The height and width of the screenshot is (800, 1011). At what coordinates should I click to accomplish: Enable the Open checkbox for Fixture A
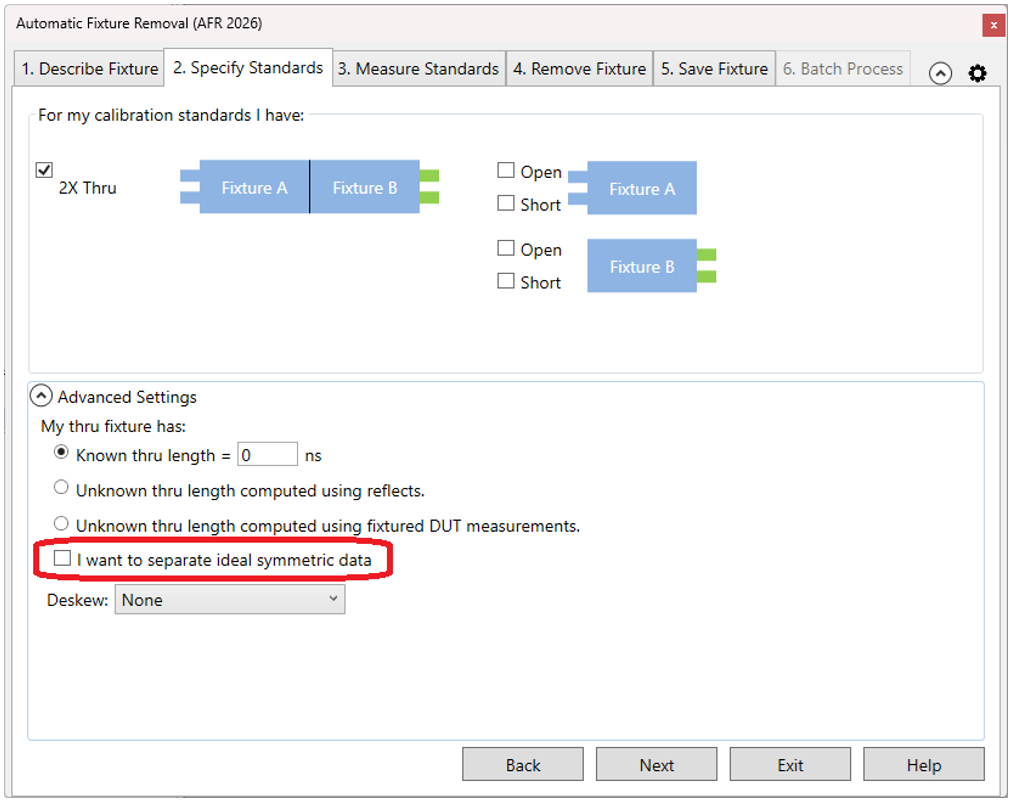coord(506,171)
